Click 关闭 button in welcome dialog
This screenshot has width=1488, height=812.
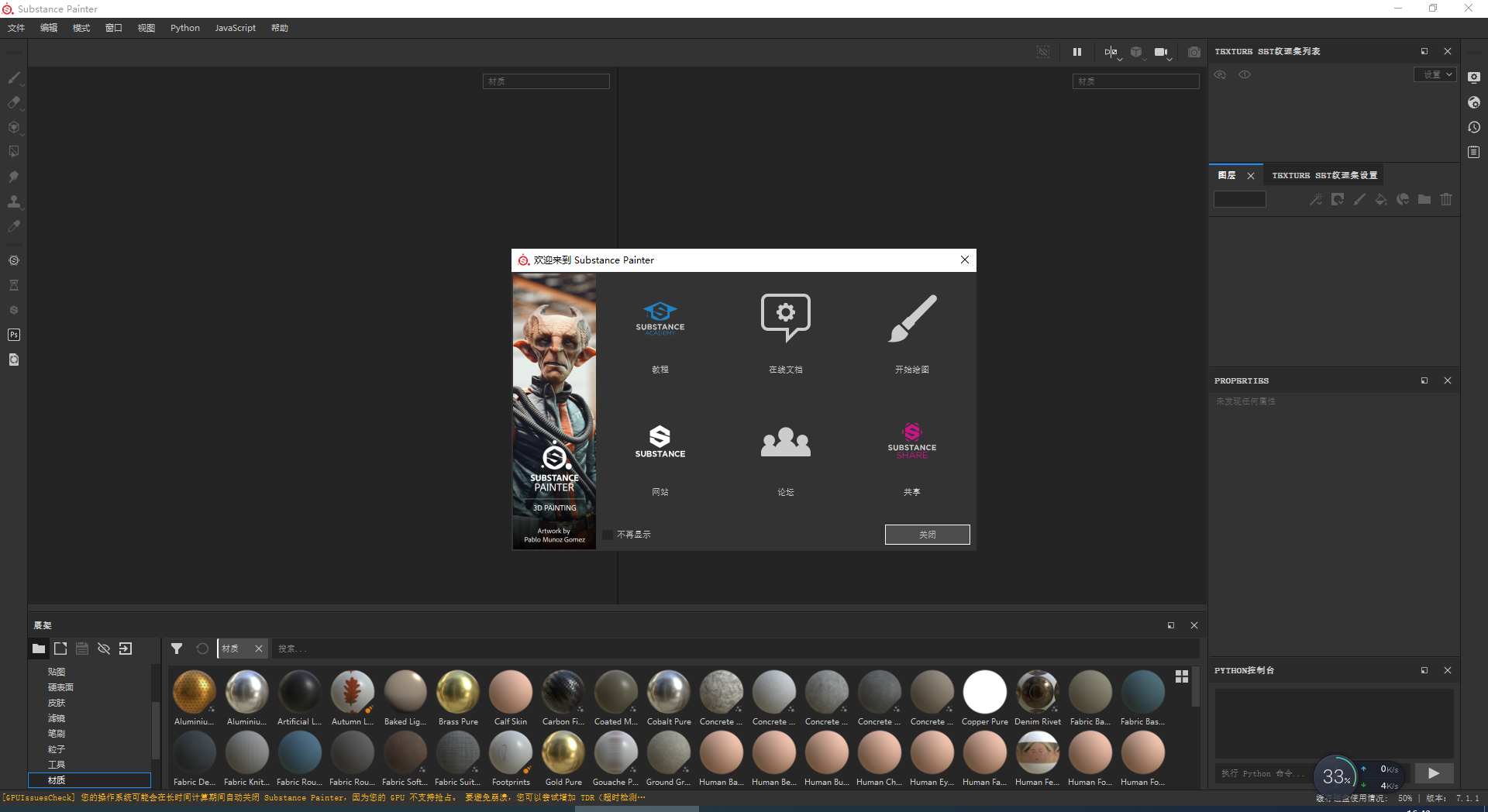928,535
